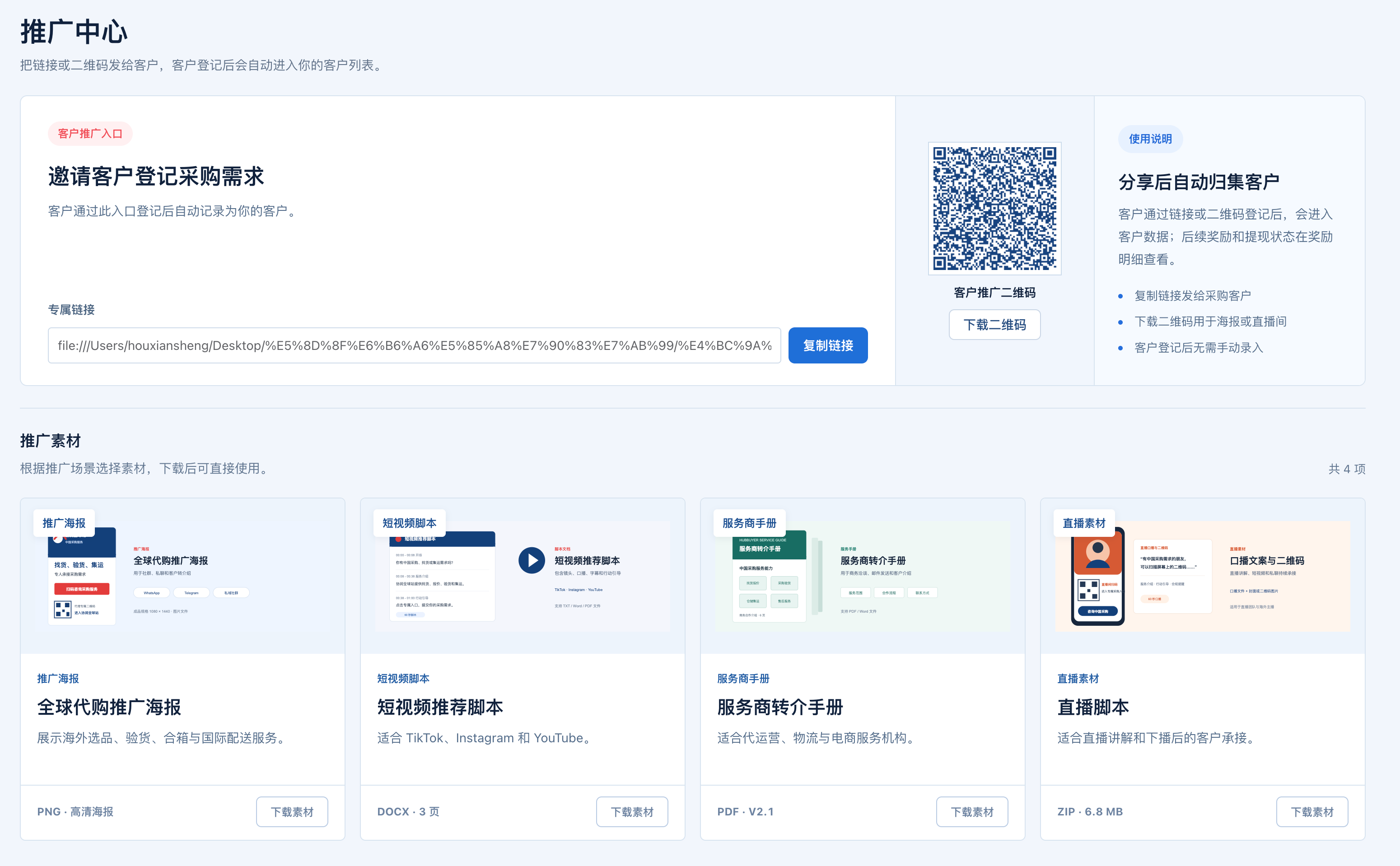Click the 专属链接 URL input field

tap(414, 345)
